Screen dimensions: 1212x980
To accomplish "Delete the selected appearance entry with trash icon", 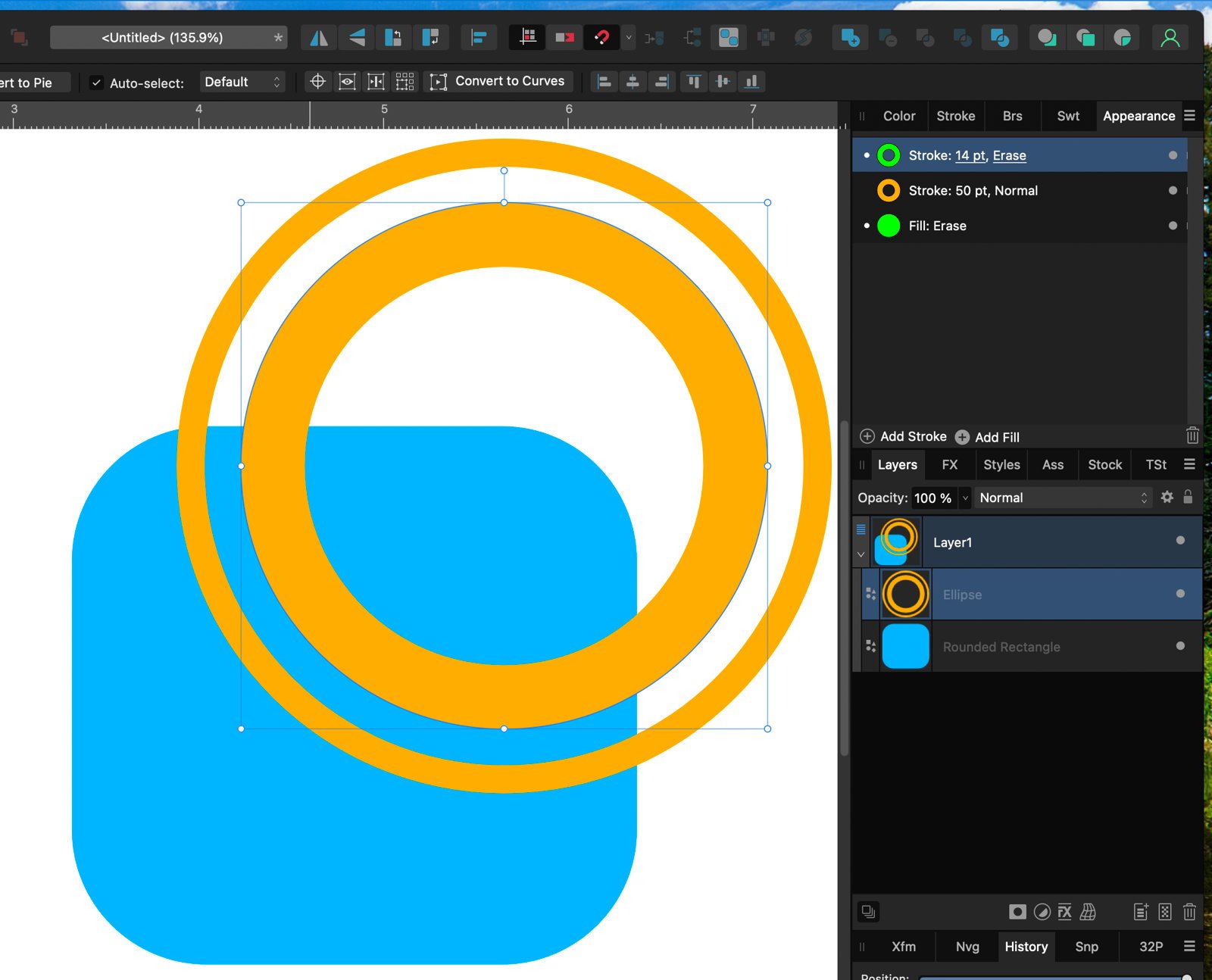I will tap(1192, 435).
